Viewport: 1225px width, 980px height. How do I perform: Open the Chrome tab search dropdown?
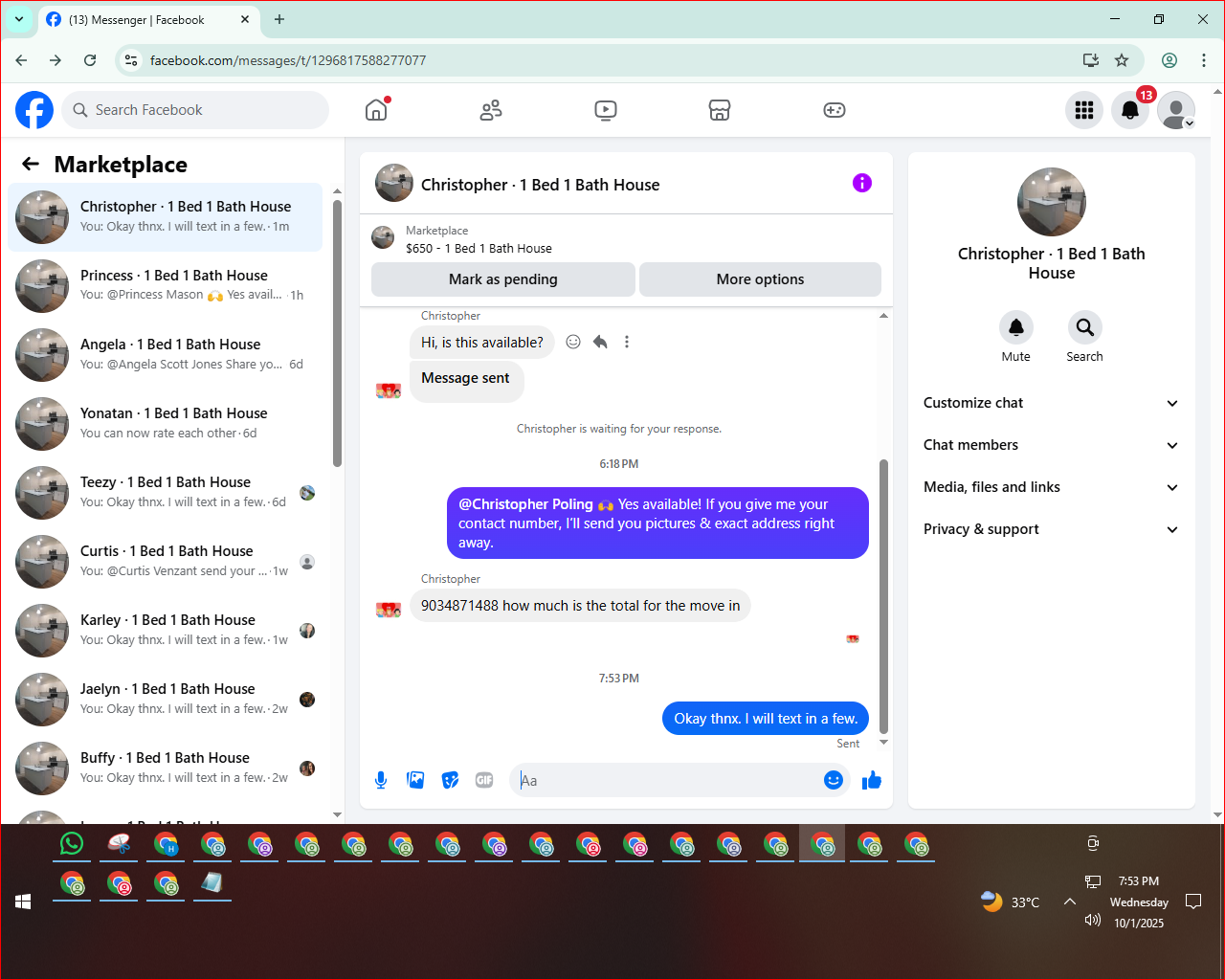(19, 19)
